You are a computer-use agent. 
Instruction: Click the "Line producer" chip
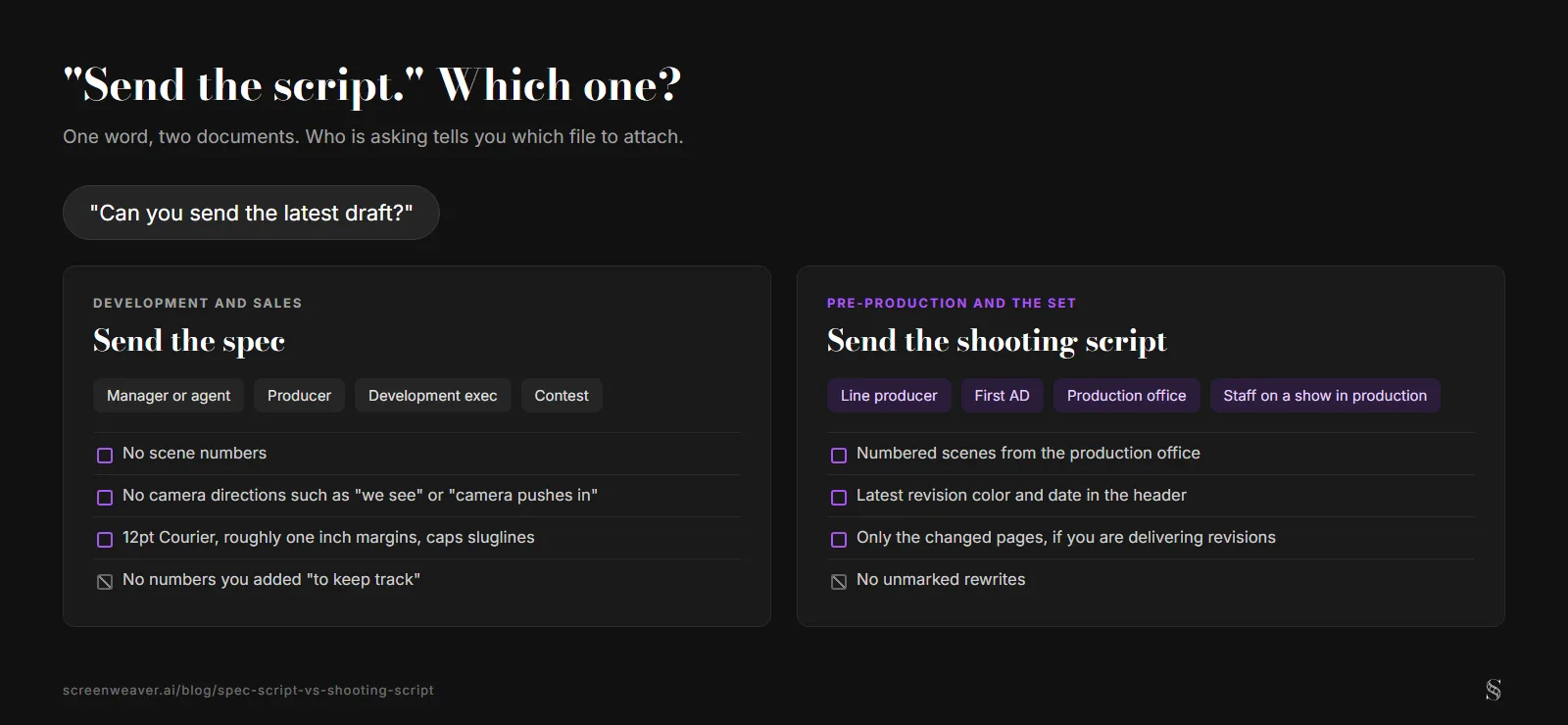click(889, 396)
